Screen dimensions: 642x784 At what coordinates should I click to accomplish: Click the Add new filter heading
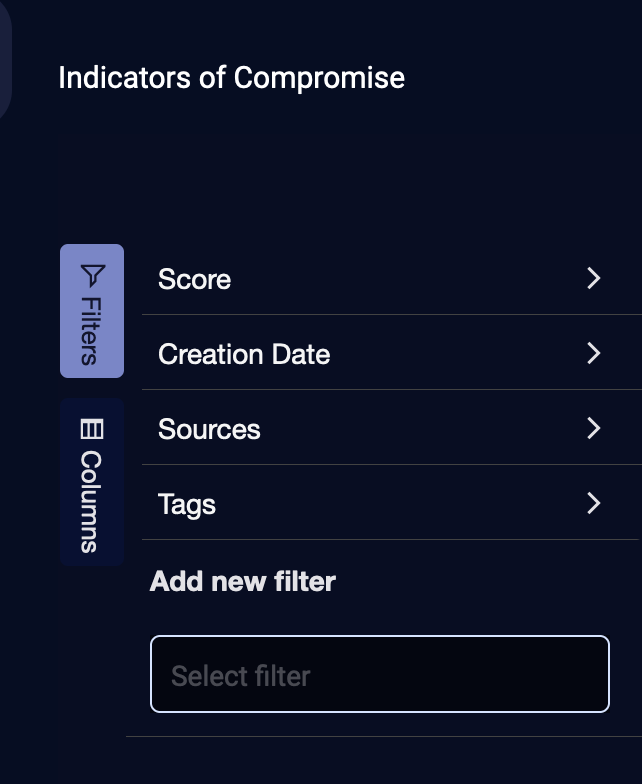[242, 581]
